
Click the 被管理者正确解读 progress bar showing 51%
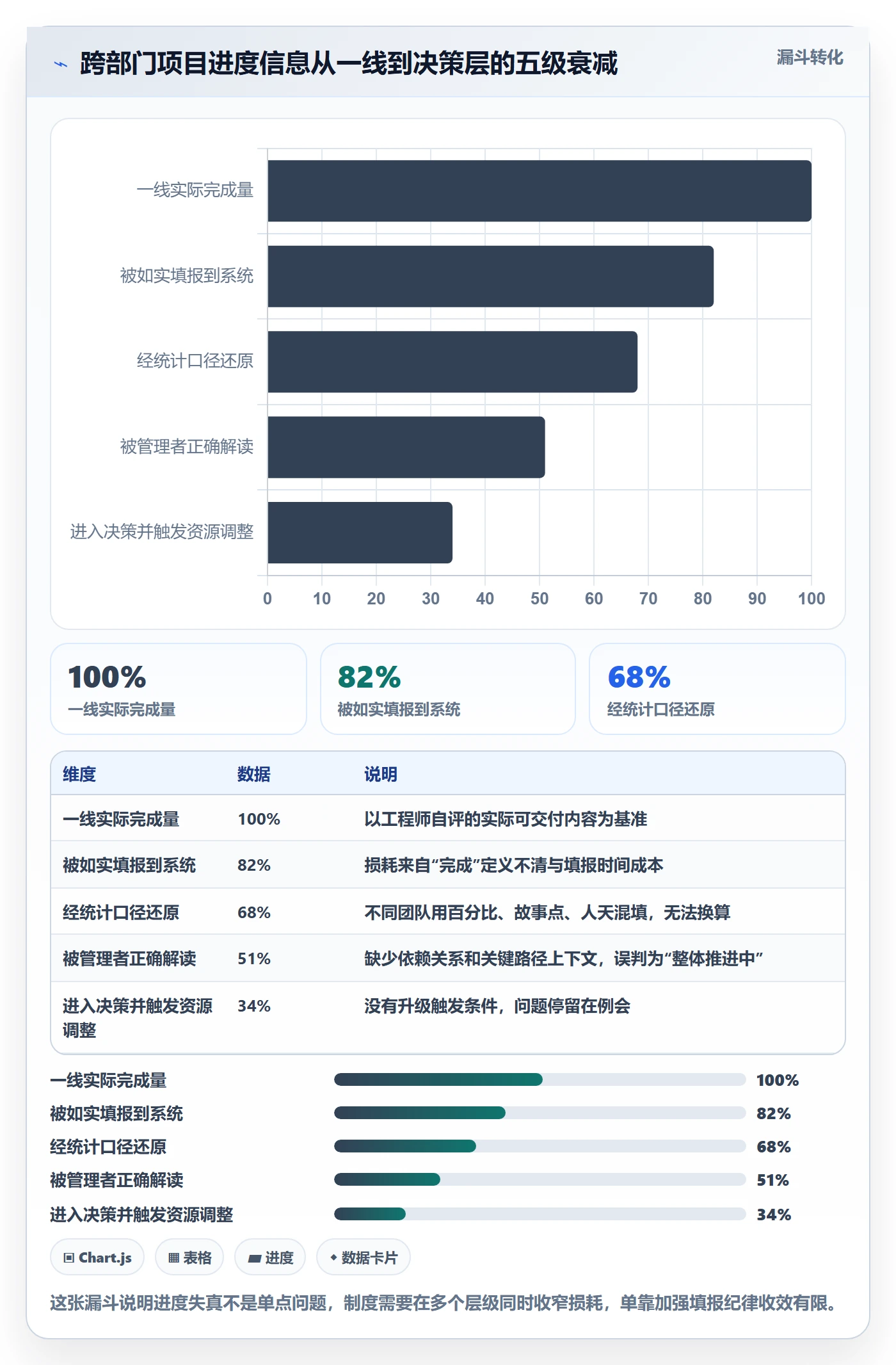540,1180
